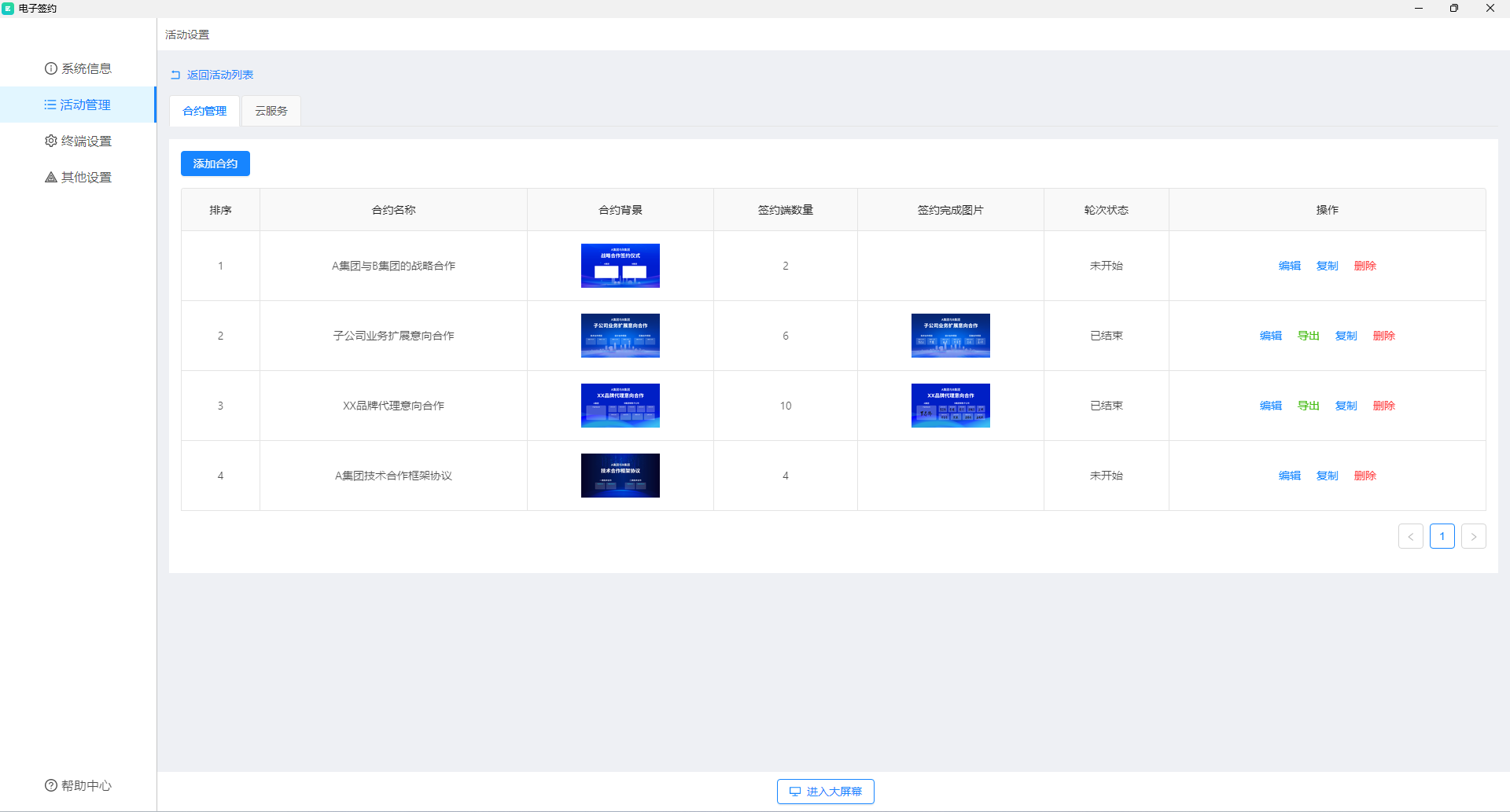The width and height of the screenshot is (1510, 812).
Task: Go to the next page arrow
Action: point(1474,536)
